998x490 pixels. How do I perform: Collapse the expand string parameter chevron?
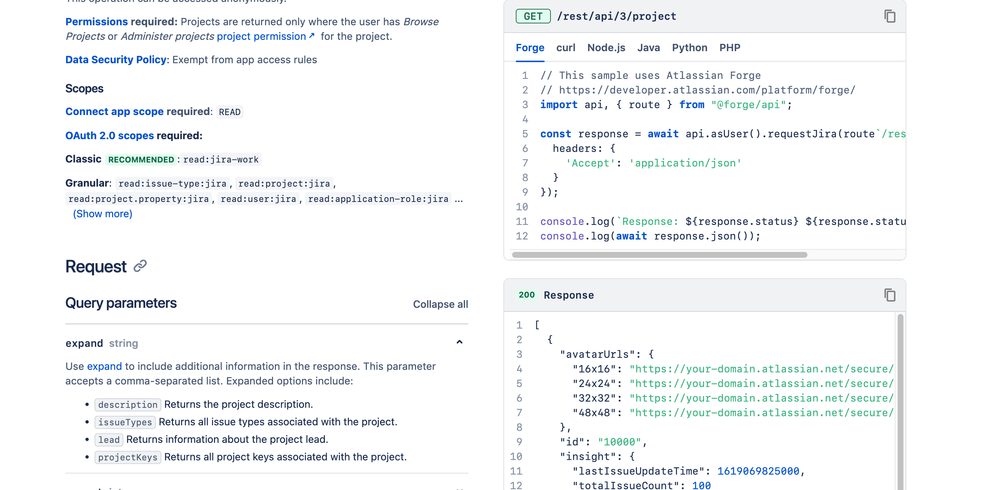[x=460, y=342]
